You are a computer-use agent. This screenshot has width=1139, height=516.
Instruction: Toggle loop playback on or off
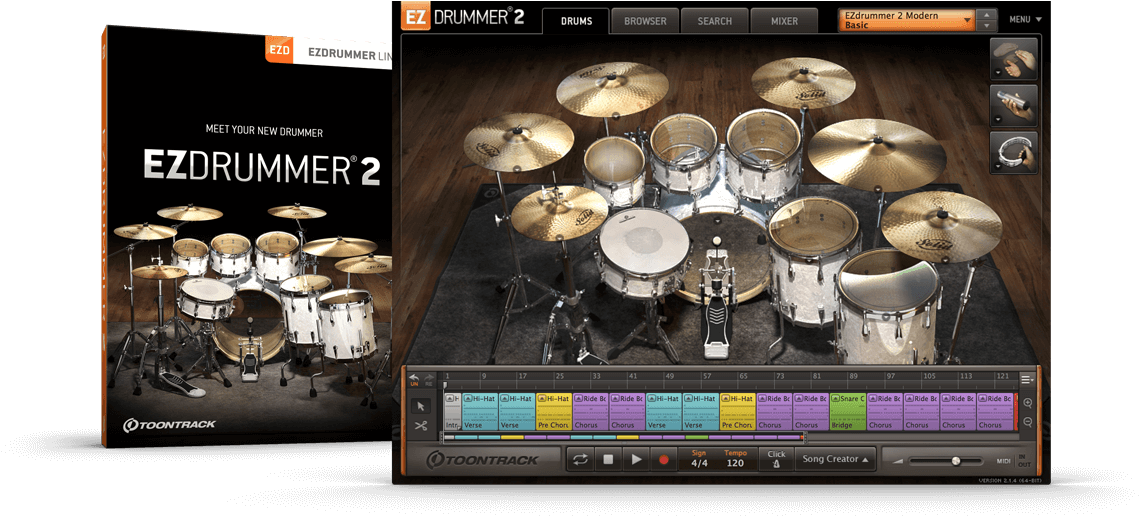580,460
